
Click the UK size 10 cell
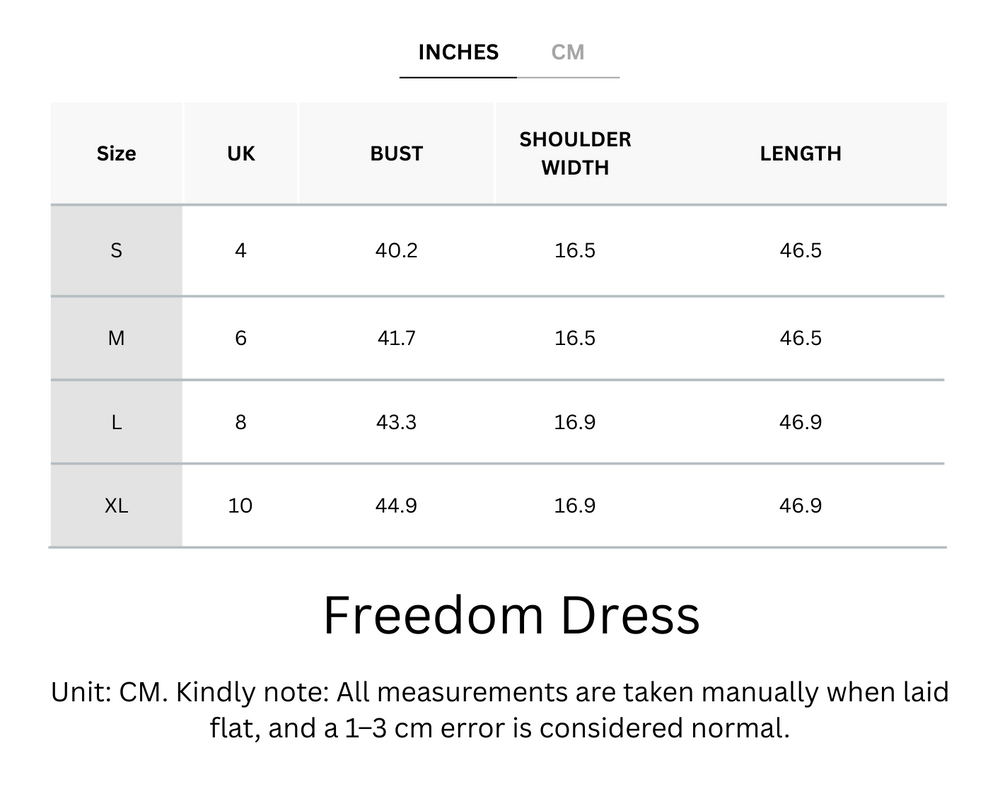(240, 506)
